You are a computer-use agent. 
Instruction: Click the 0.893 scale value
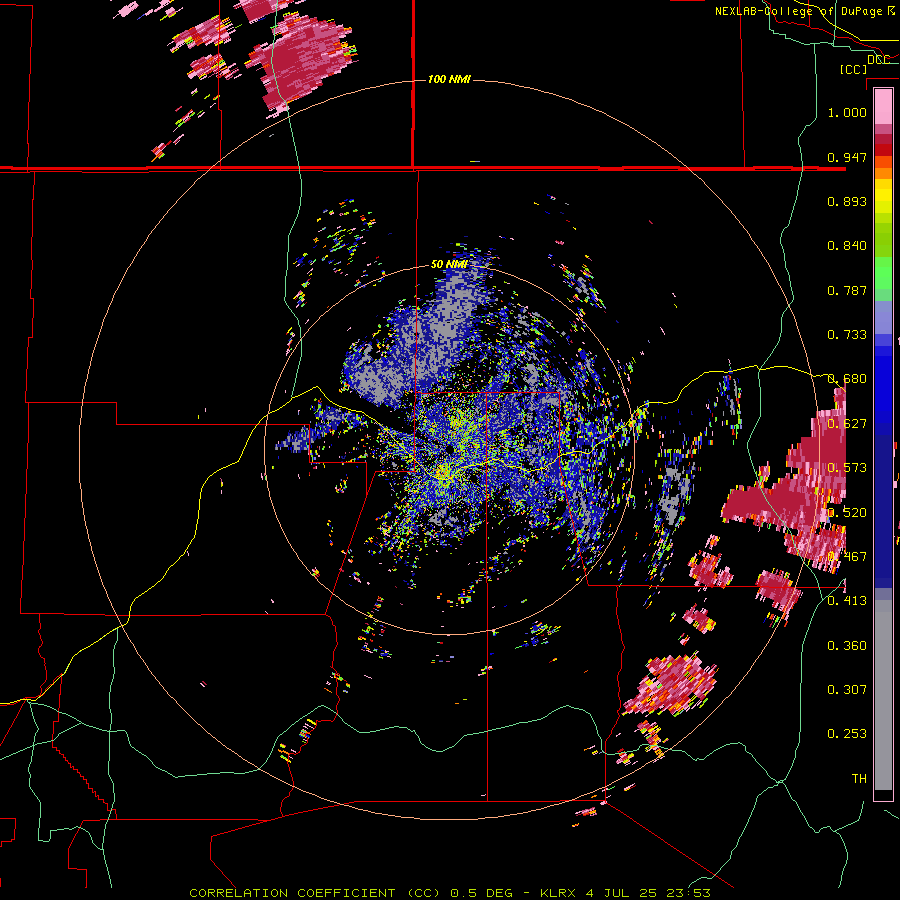[x=847, y=201]
